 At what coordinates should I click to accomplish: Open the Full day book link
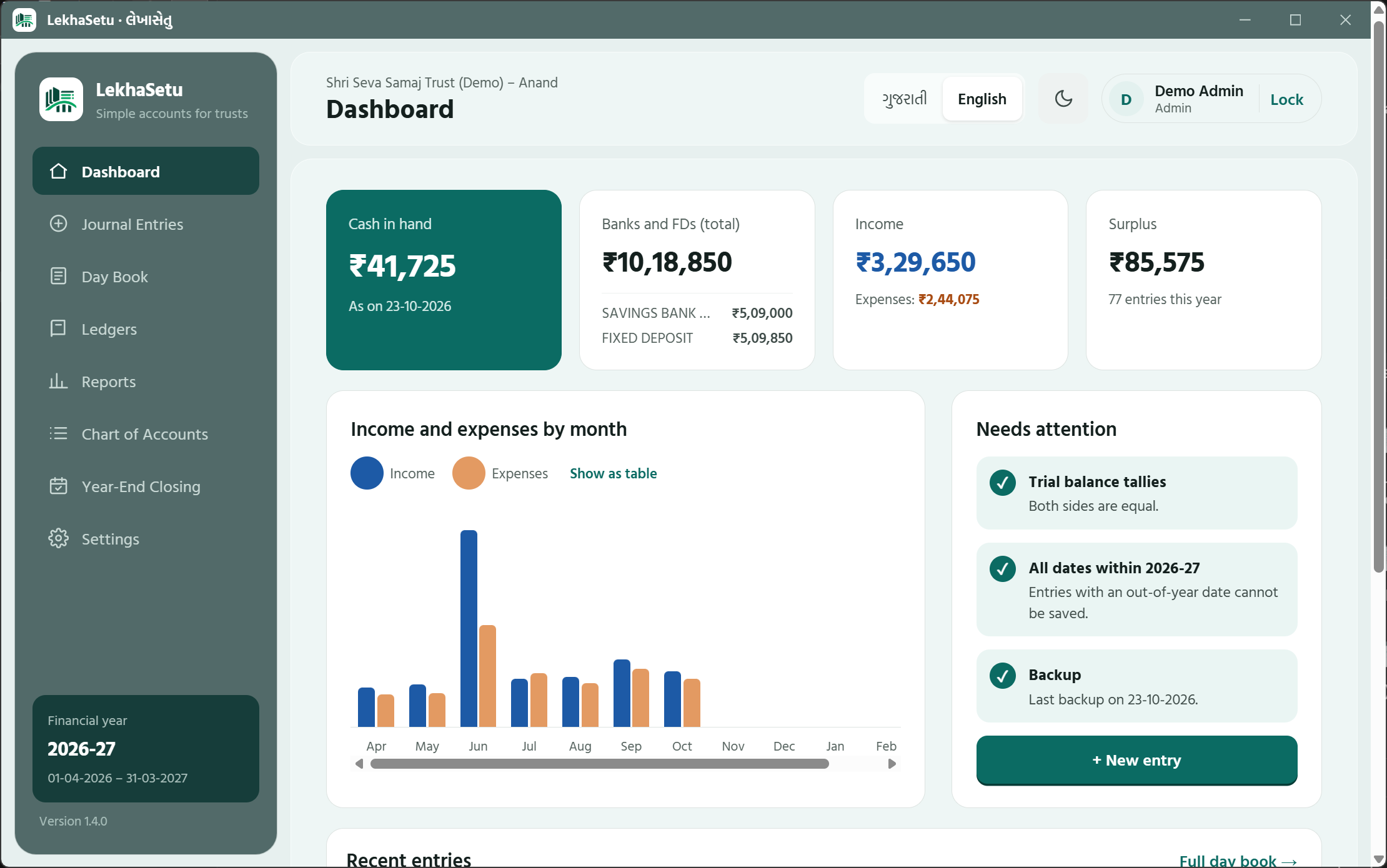click(x=1238, y=861)
